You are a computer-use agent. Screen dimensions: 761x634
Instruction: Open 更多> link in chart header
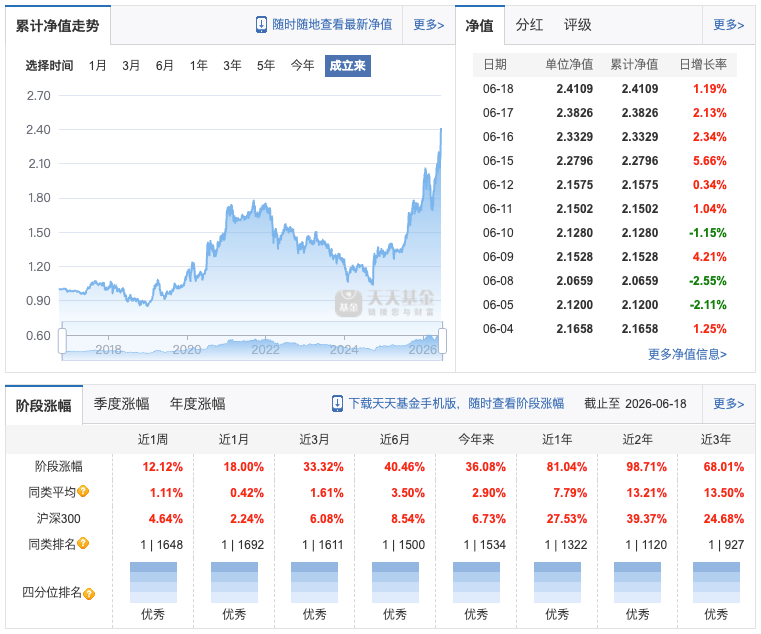coord(429,25)
